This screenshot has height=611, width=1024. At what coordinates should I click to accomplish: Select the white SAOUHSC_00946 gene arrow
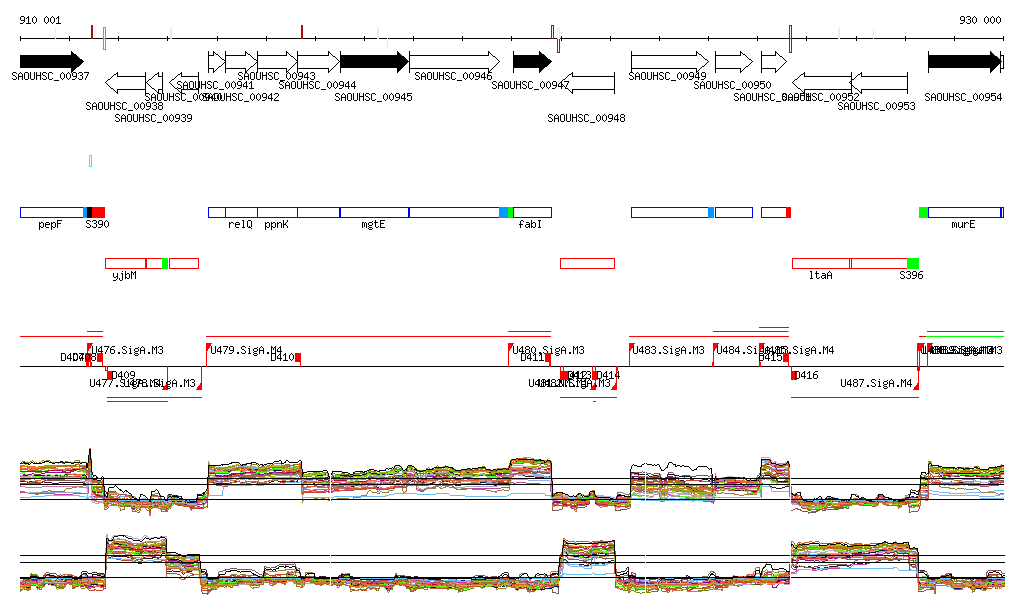[455, 62]
